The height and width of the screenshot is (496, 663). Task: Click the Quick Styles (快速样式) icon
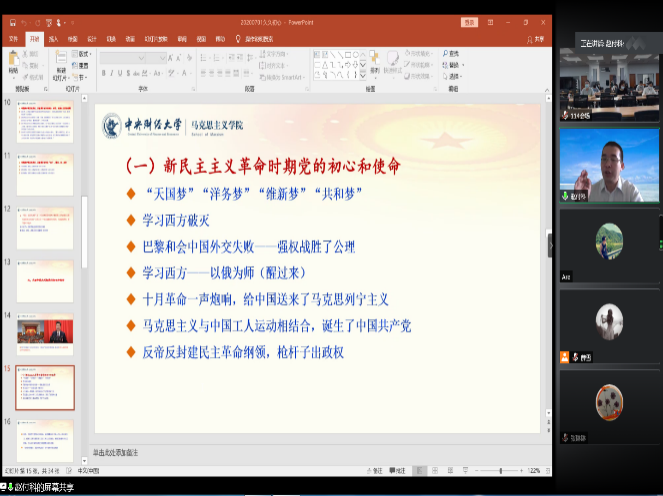coord(393,64)
